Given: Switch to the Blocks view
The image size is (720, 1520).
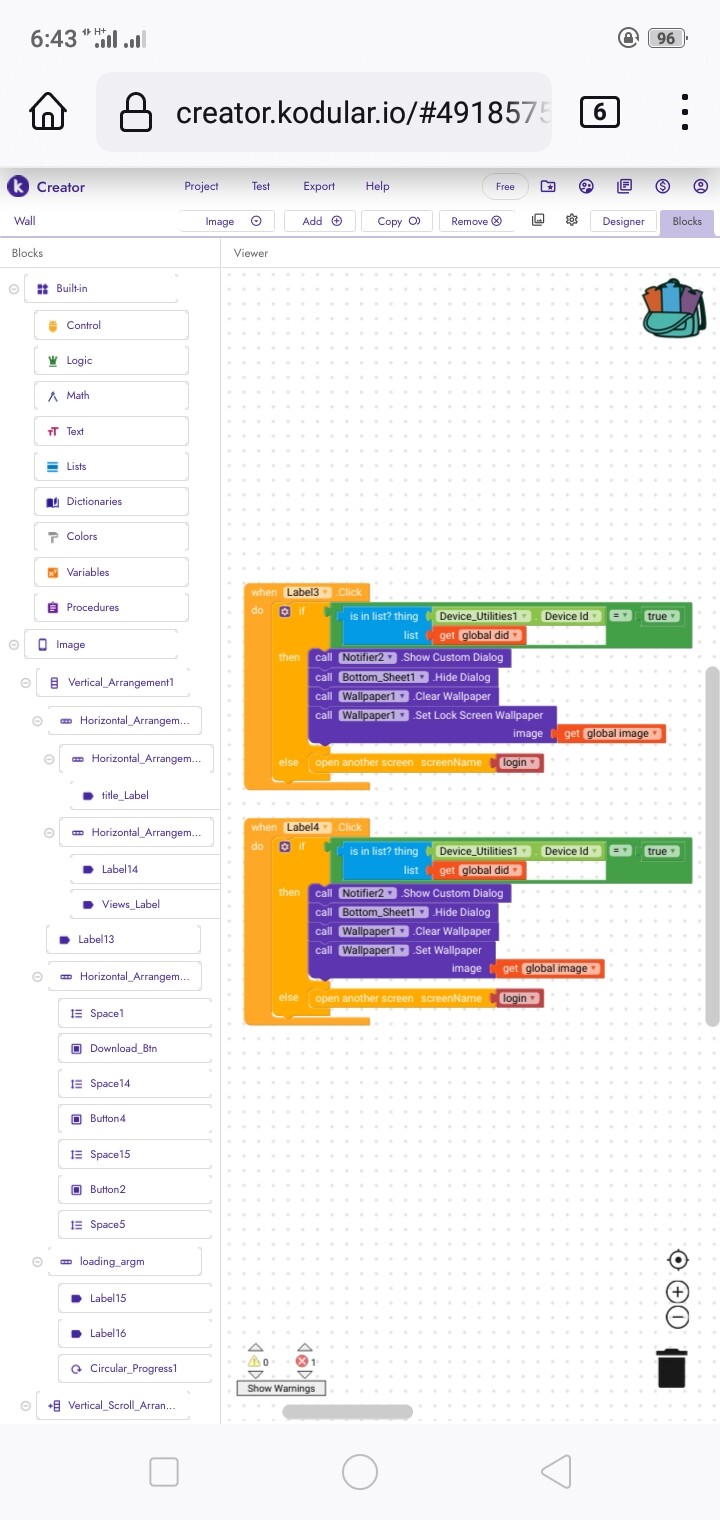Looking at the screenshot, I should pos(687,221).
